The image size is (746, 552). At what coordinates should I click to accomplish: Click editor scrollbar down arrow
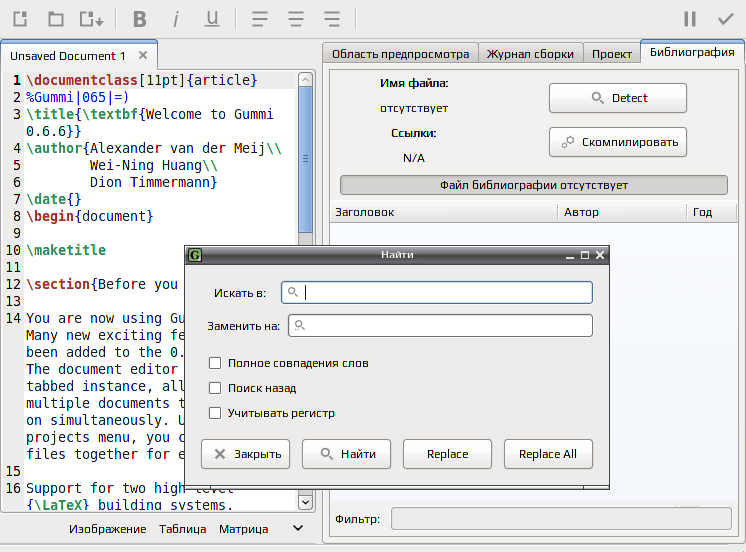tap(305, 502)
